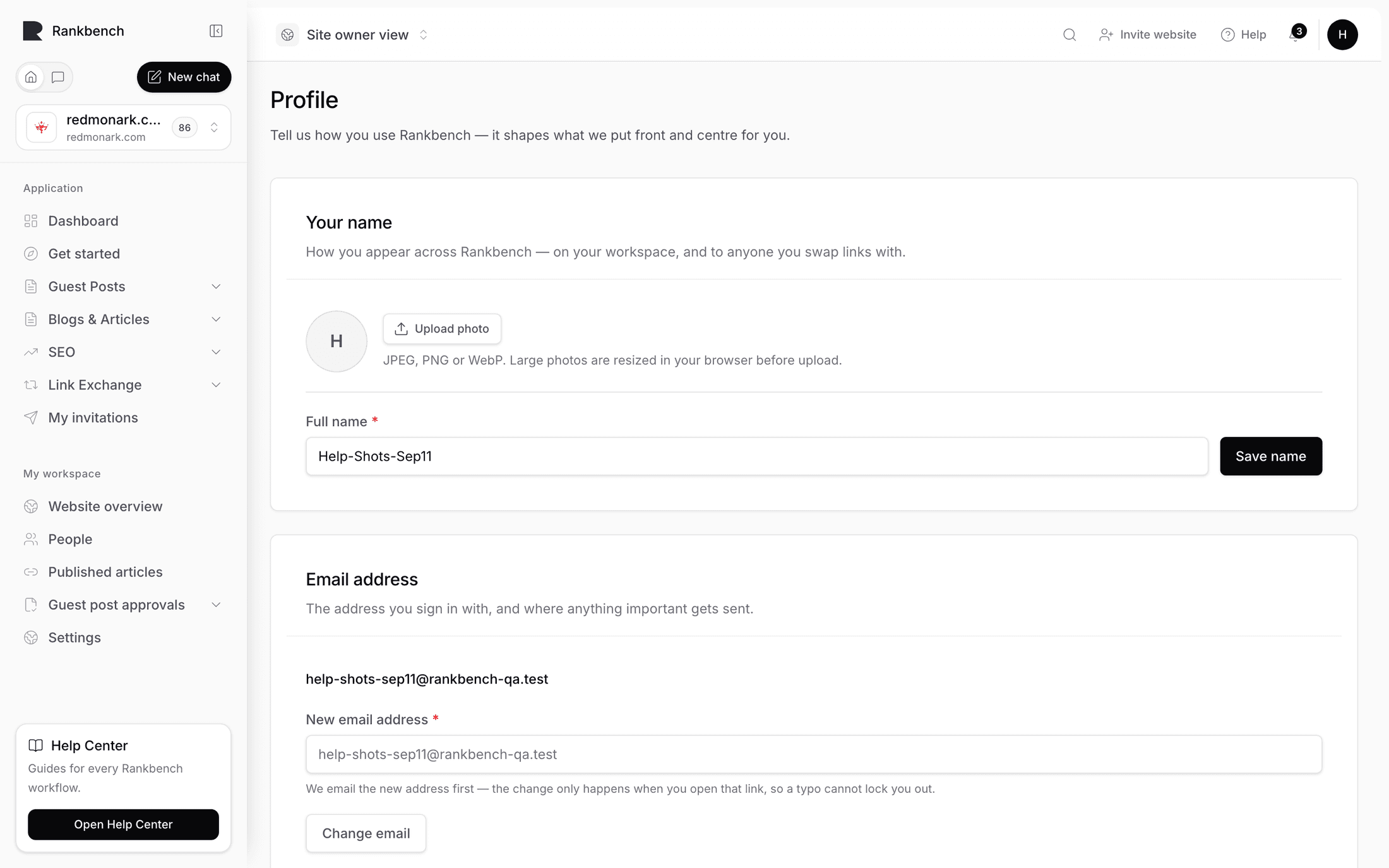This screenshot has height=868, width=1389.
Task: Click the profile photo placeholder H
Action: click(337, 342)
